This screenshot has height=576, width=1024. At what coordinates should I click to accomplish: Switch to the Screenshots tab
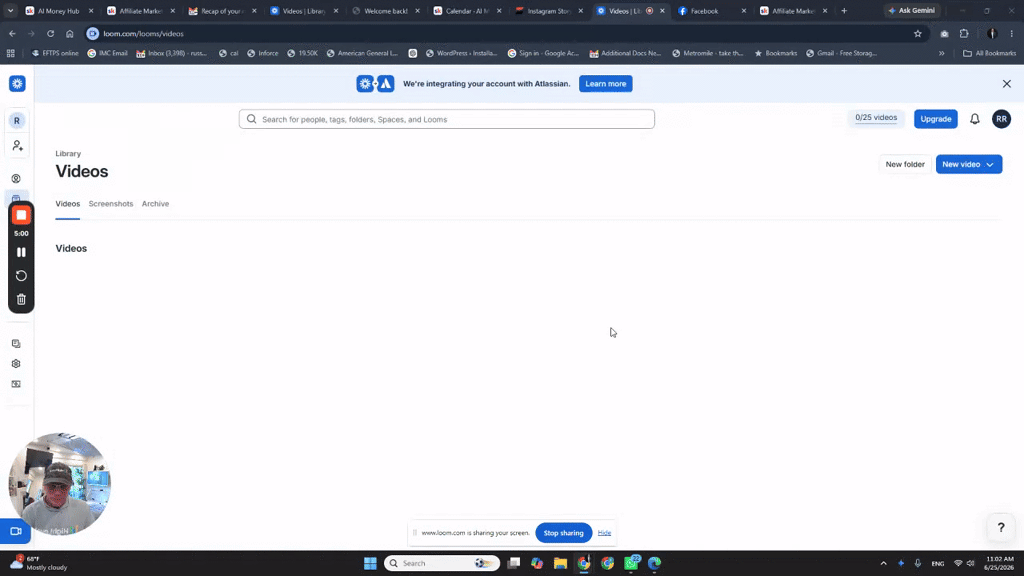pyautogui.click(x=111, y=204)
